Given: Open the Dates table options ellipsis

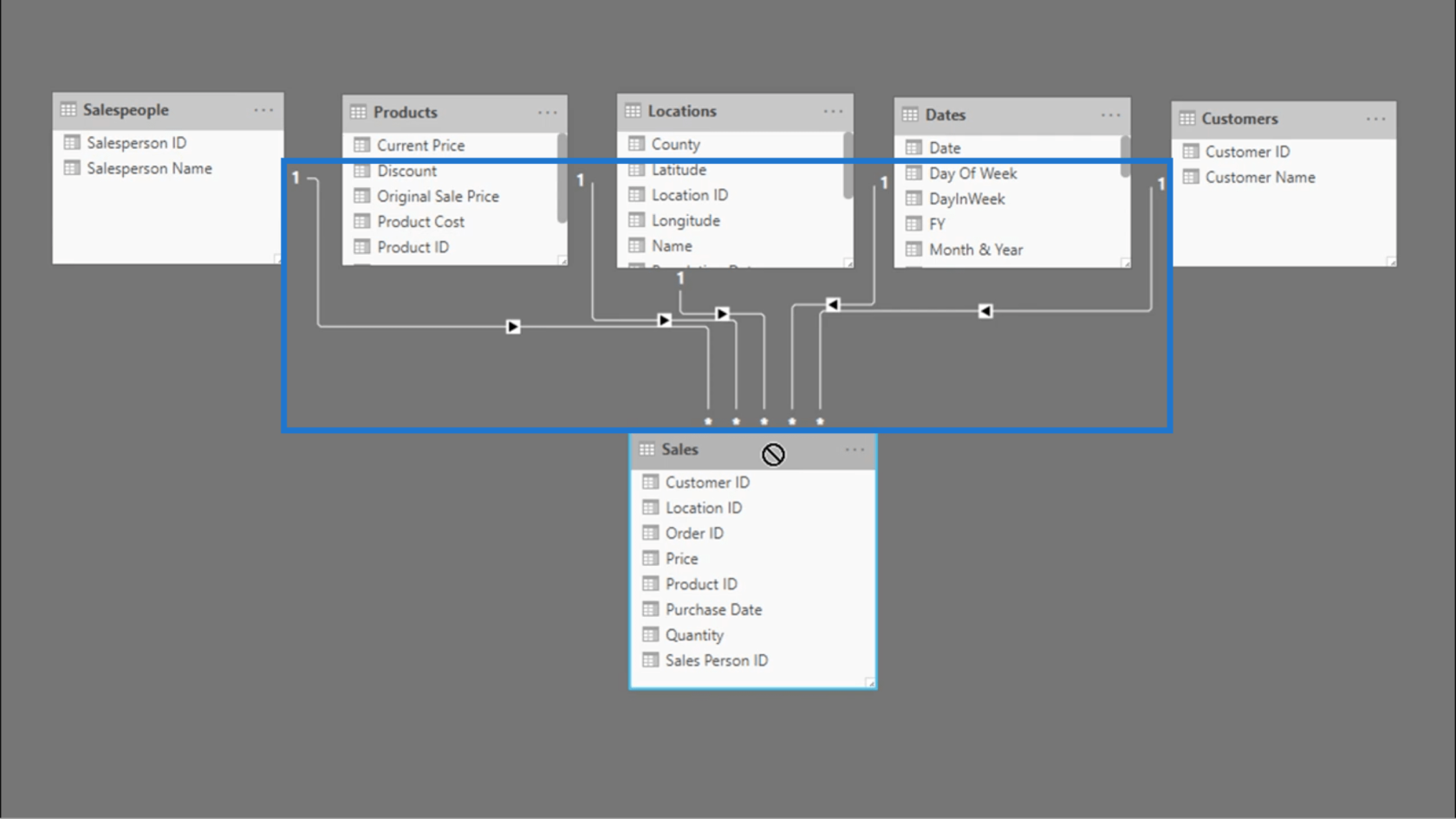Looking at the screenshot, I should click(1110, 115).
